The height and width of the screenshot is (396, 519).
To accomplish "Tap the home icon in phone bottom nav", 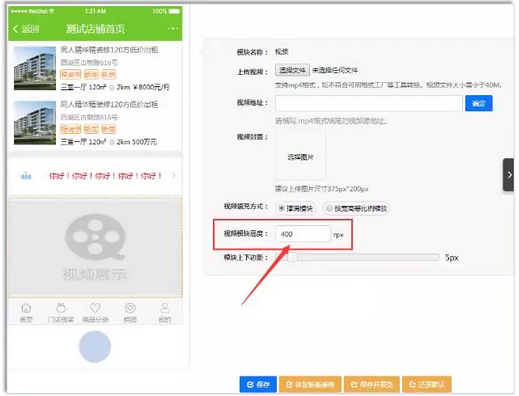I will [26, 308].
